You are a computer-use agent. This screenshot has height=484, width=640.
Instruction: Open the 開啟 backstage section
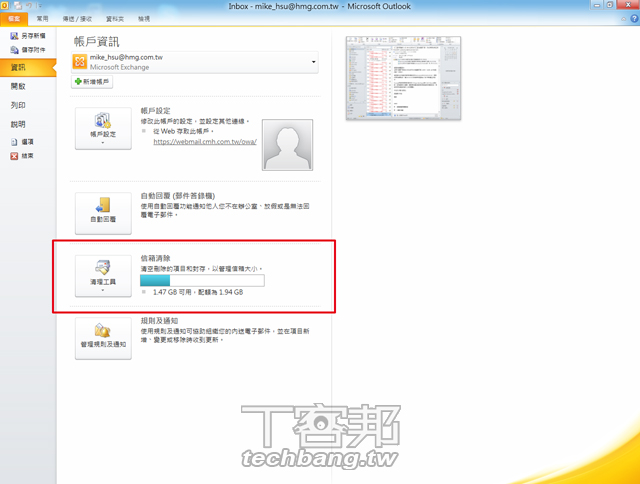pos(18,86)
